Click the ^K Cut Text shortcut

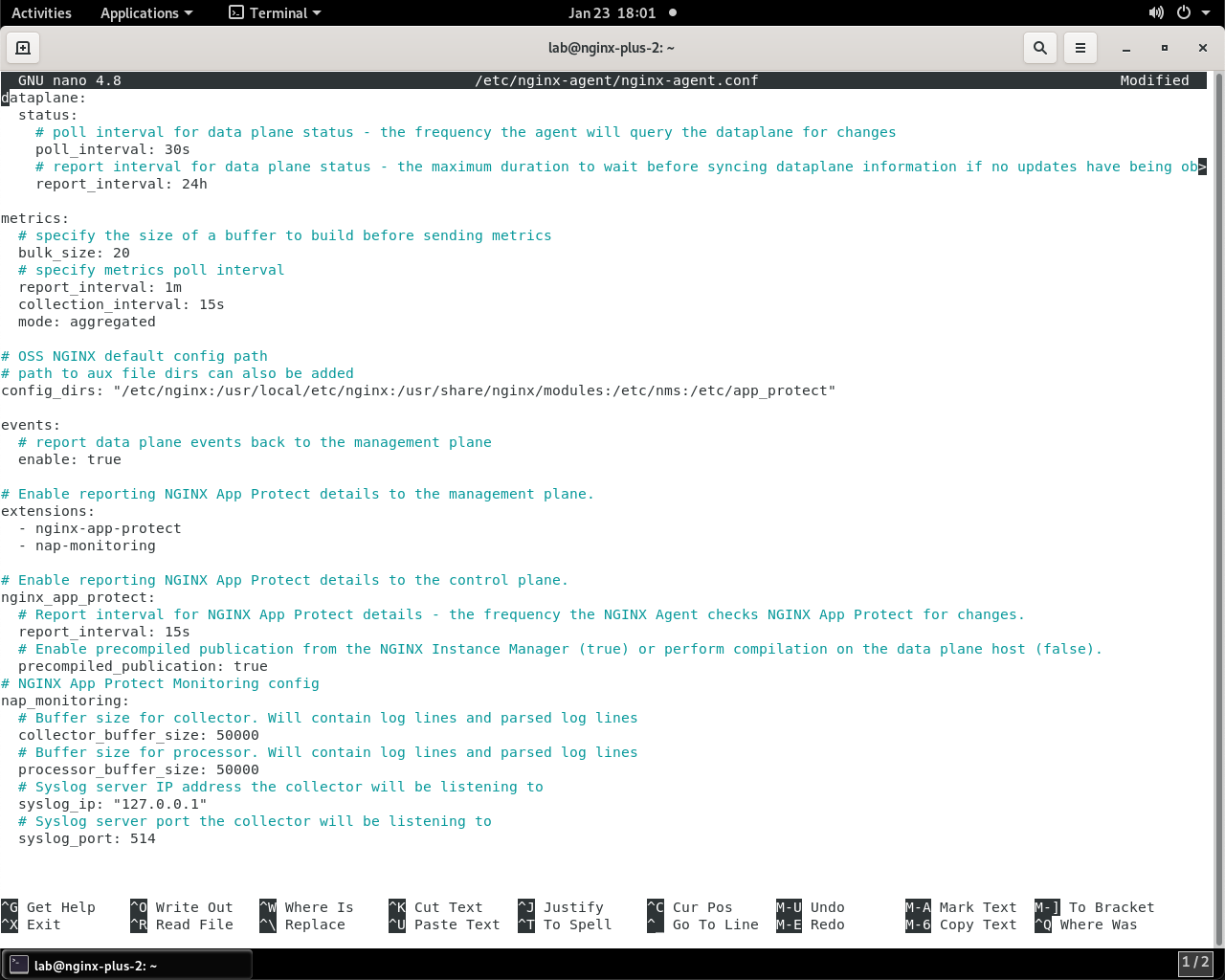(436, 907)
